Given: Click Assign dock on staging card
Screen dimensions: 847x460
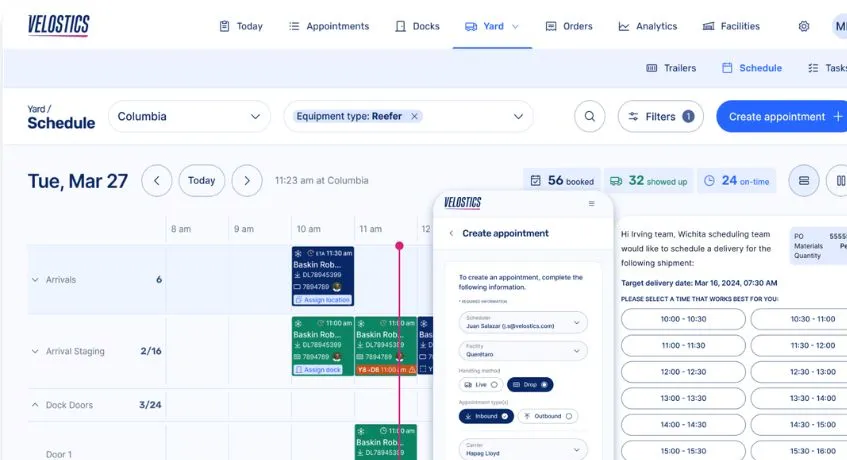Looking at the screenshot, I should tap(318, 370).
